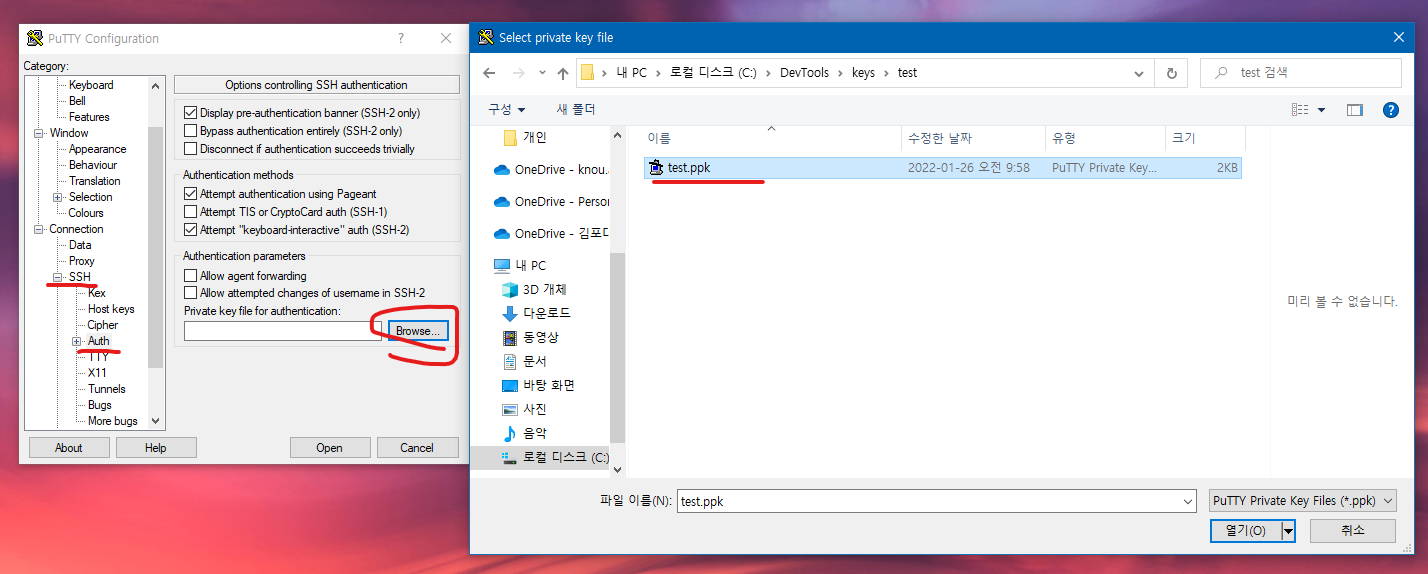
Task: Select the 음악 folder icon
Action: point(509,434)
